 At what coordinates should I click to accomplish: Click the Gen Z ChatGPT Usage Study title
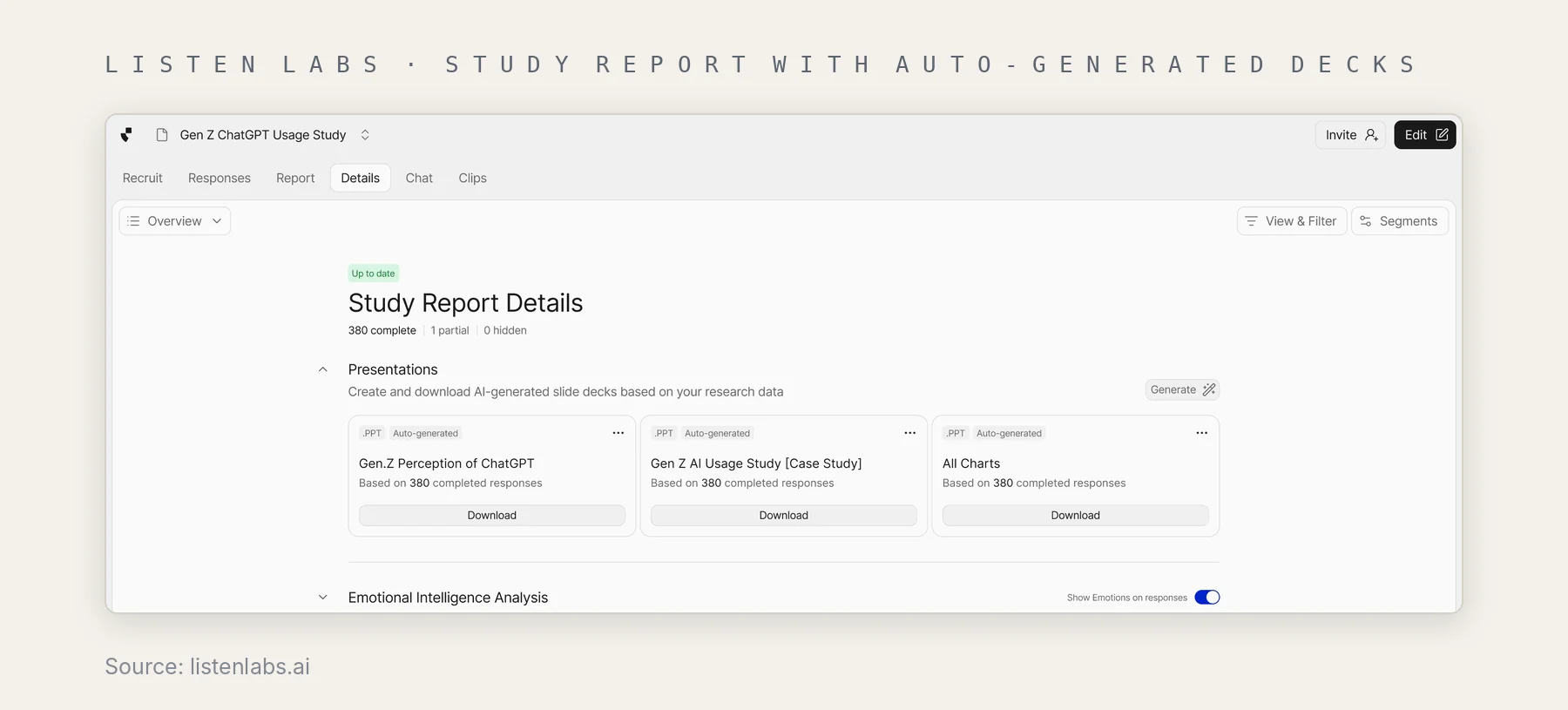click(x=263, y=135)
